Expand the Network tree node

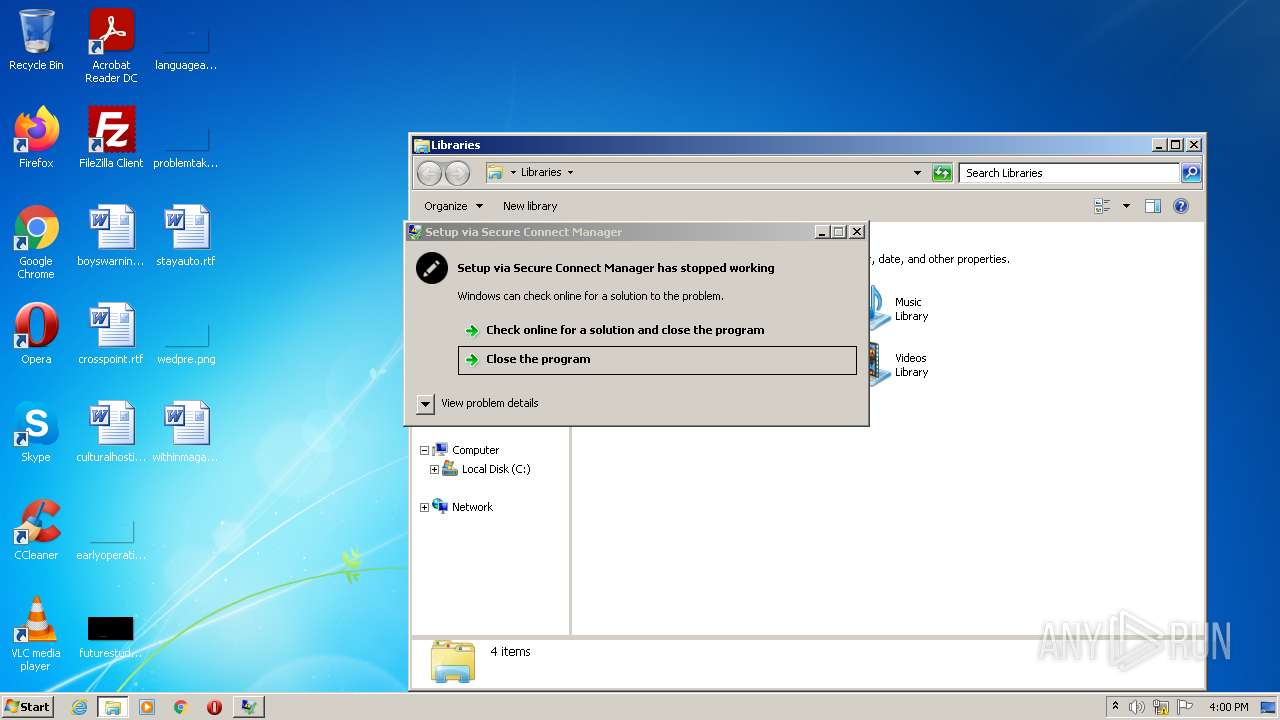[x=424, y=508]
